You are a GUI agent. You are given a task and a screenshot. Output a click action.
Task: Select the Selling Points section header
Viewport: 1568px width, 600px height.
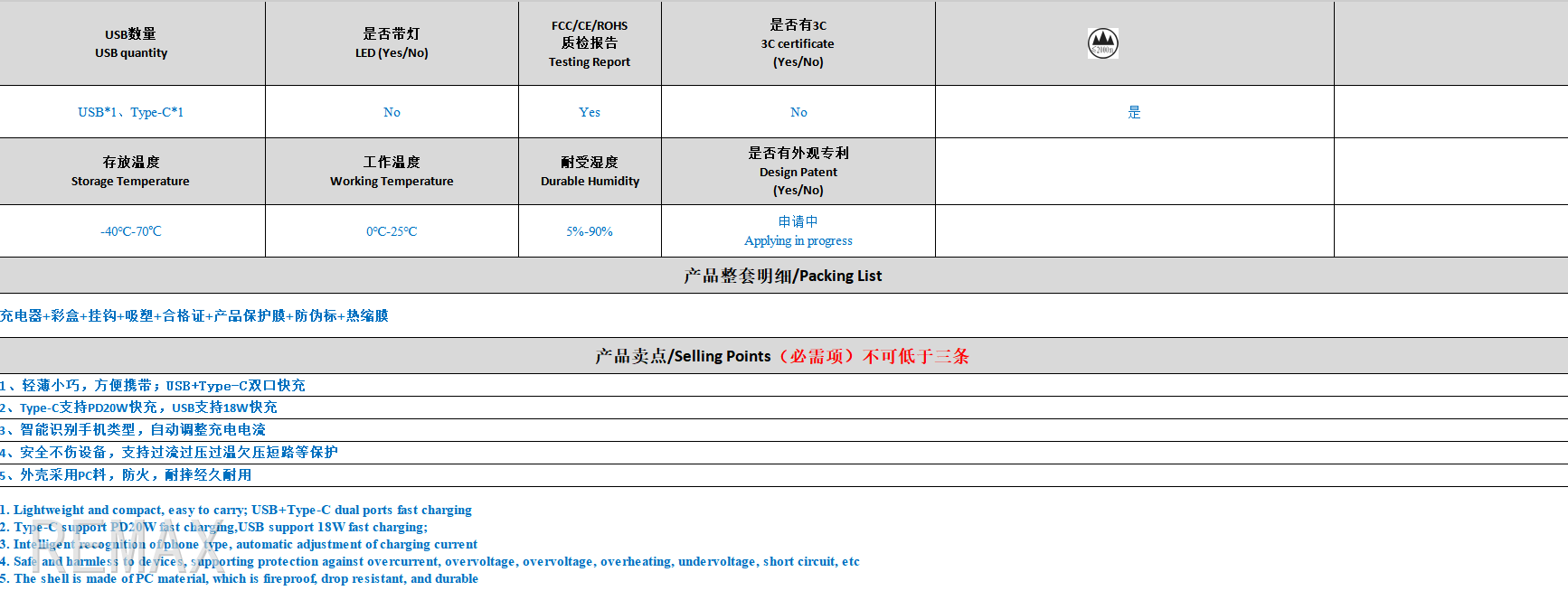point(783,356)
